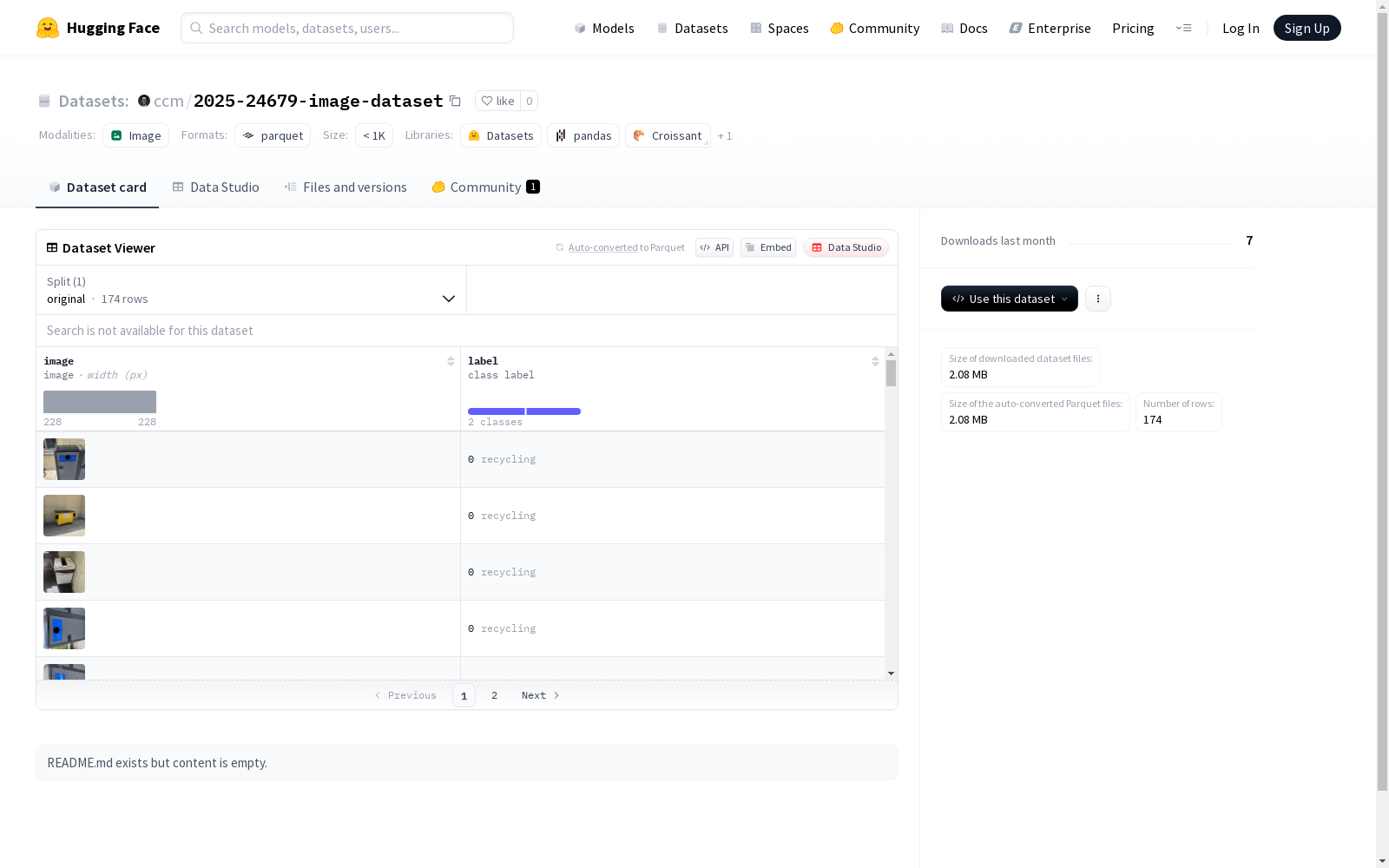Click the viewer table scroll up arrow
Viewport: 1389px width, 868px height.
coord(891,354)
